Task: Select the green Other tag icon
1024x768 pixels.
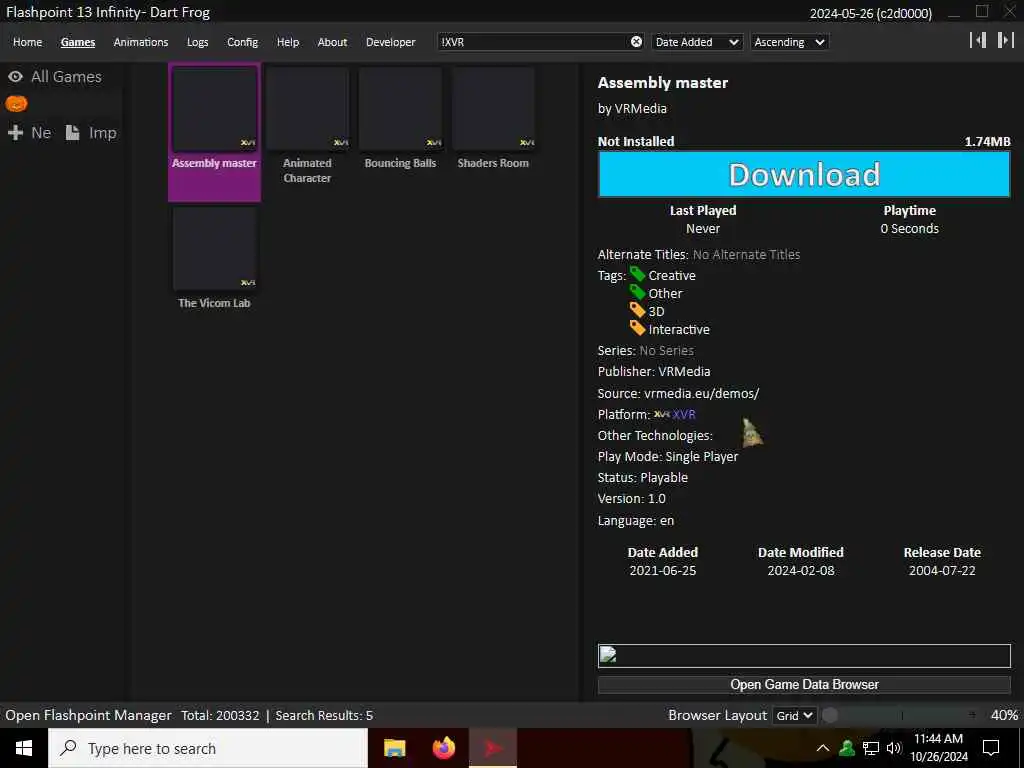Action: pos(637,293)
